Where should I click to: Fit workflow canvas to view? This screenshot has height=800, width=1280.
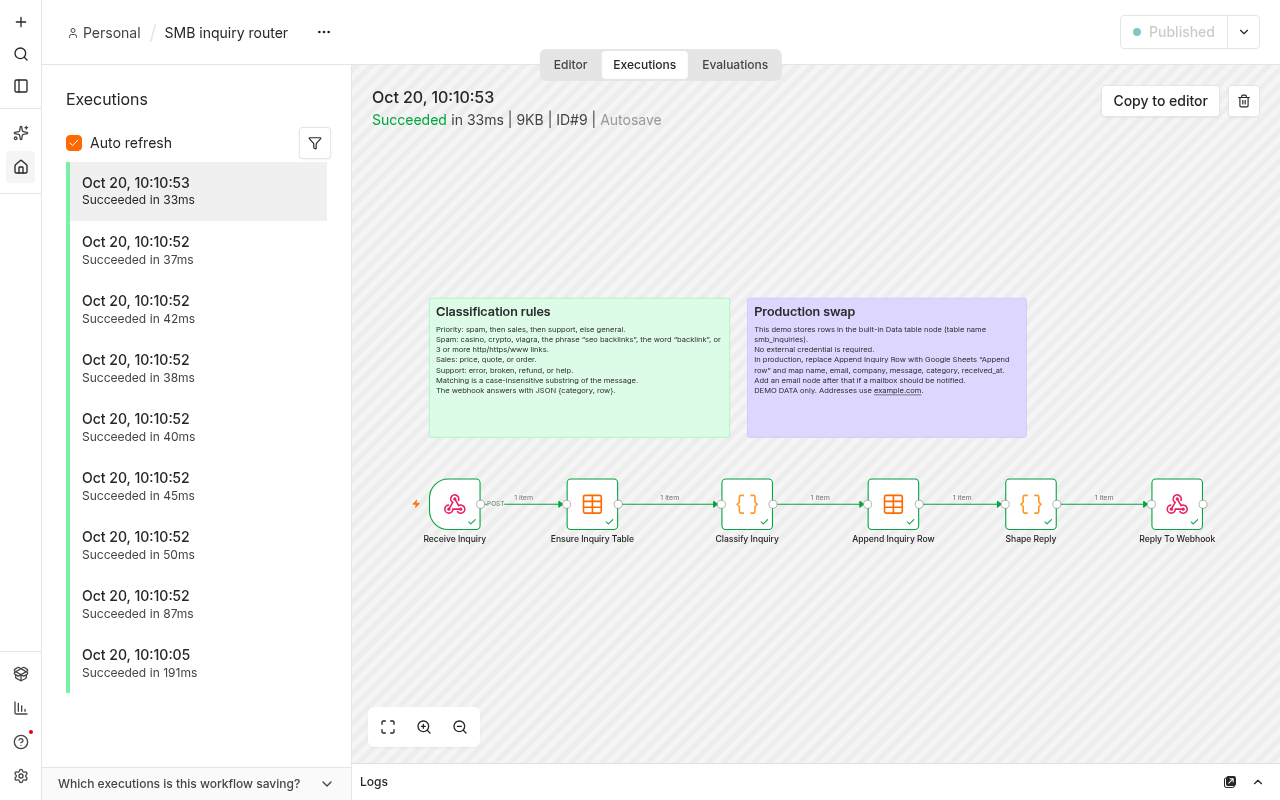click(388, 727)
